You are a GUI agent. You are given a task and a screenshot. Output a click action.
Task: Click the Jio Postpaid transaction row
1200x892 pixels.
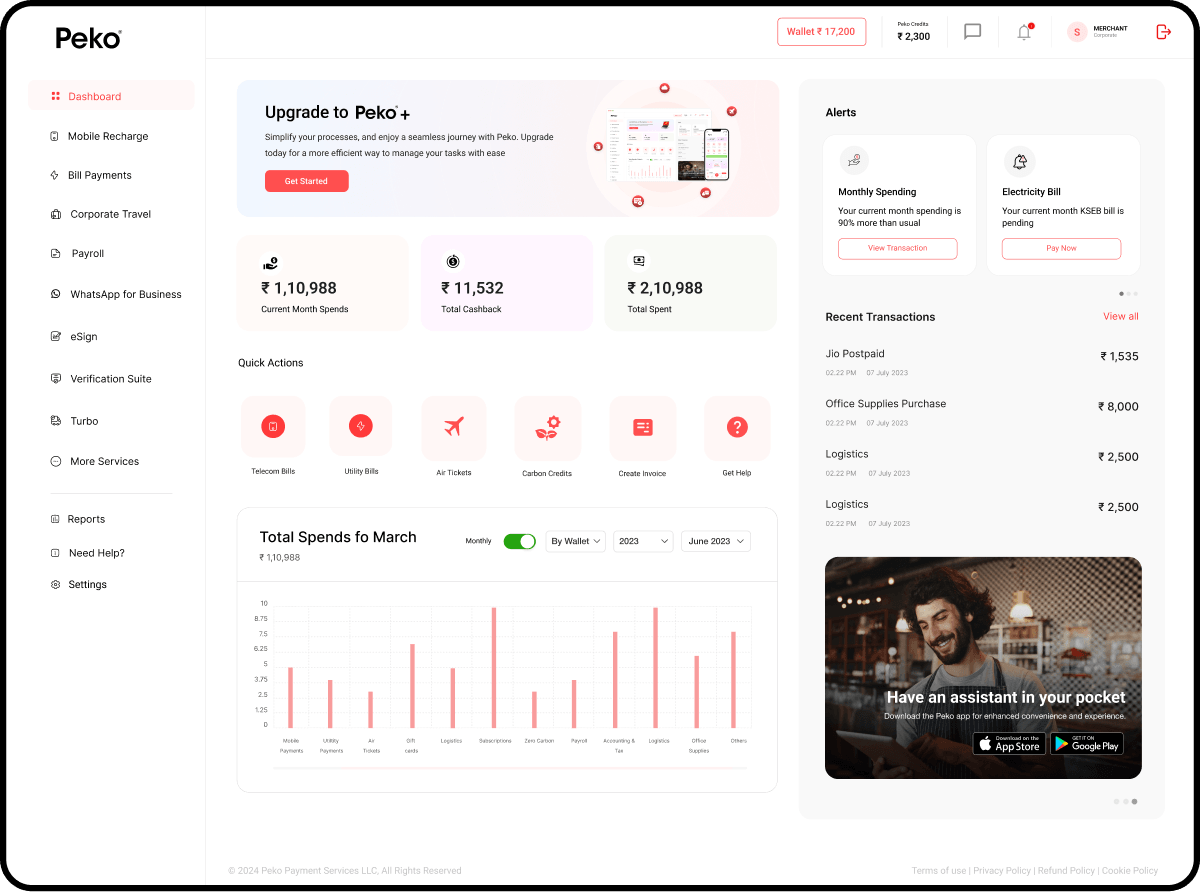[x=982, y=362]
